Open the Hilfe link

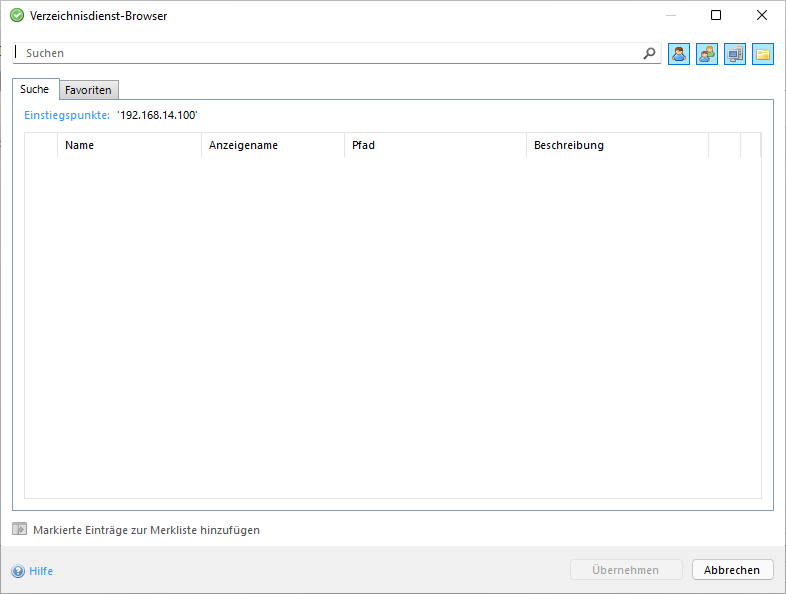pos(41,571)
